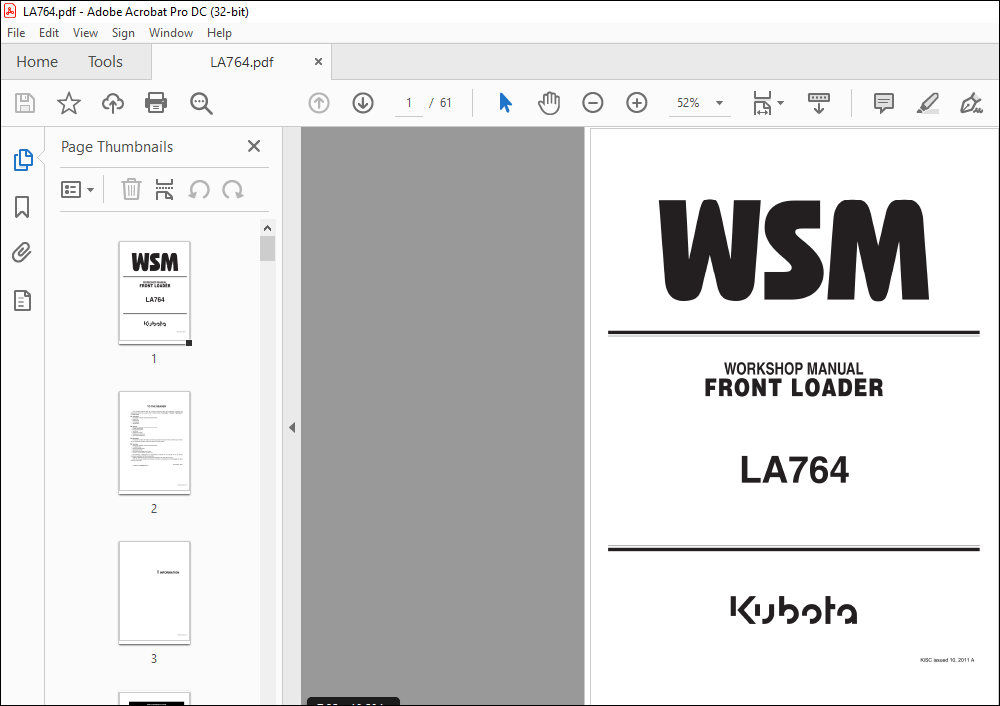Add a comment sticky note
Screen dimensions: 1000x706
[x=884, y=103]
